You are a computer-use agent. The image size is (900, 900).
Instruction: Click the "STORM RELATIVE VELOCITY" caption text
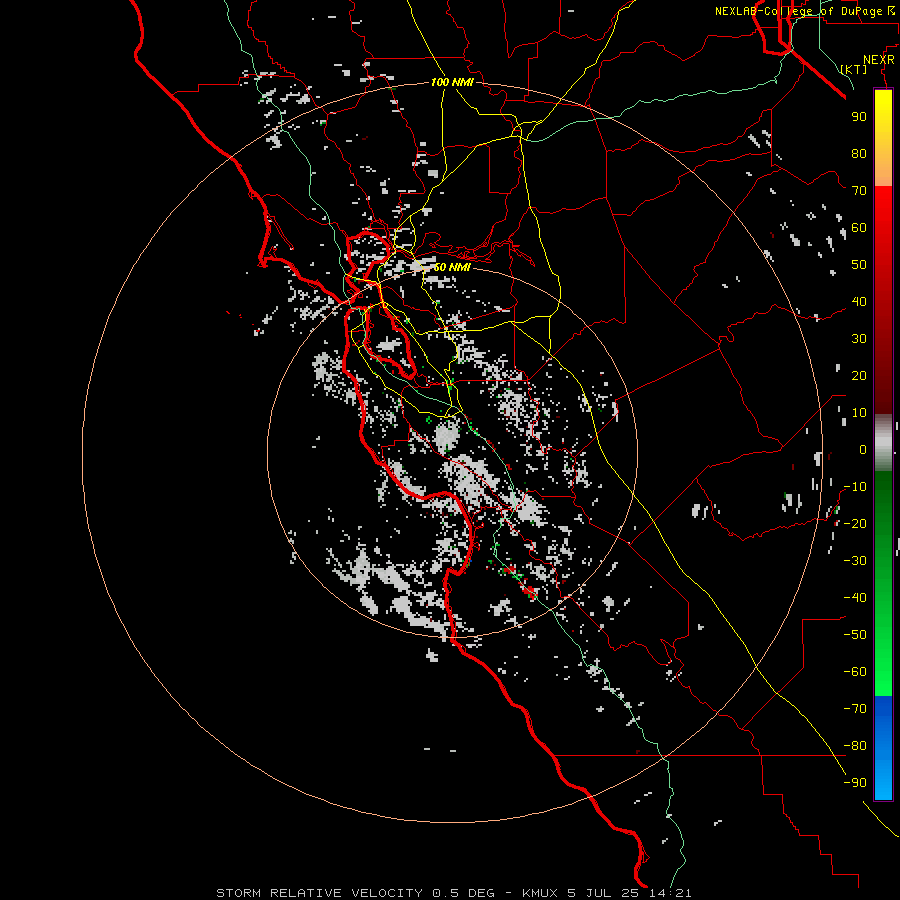pos(320,893)
